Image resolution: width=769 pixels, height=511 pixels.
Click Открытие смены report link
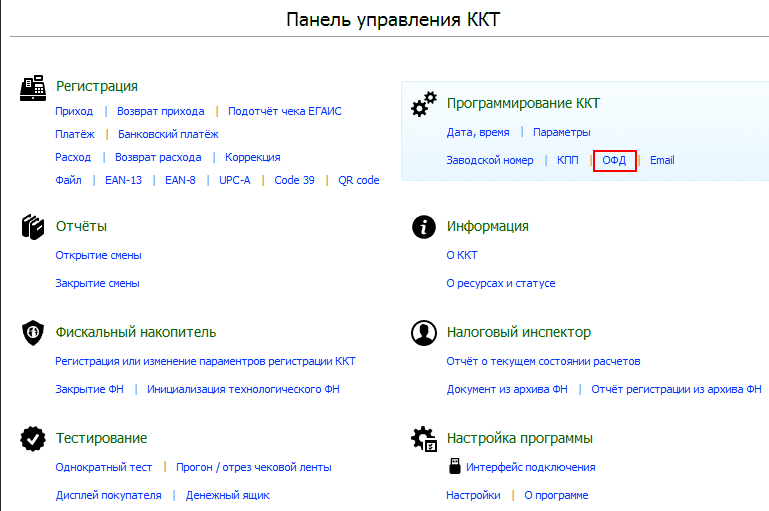pyautogui.click(x=98, y=256)
